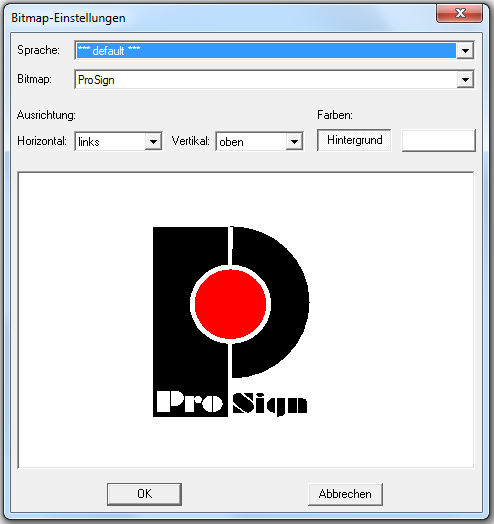Open the Horizontal alignment dropdown arrow
The width and height of the screenshot is (494, 524).
153,141
